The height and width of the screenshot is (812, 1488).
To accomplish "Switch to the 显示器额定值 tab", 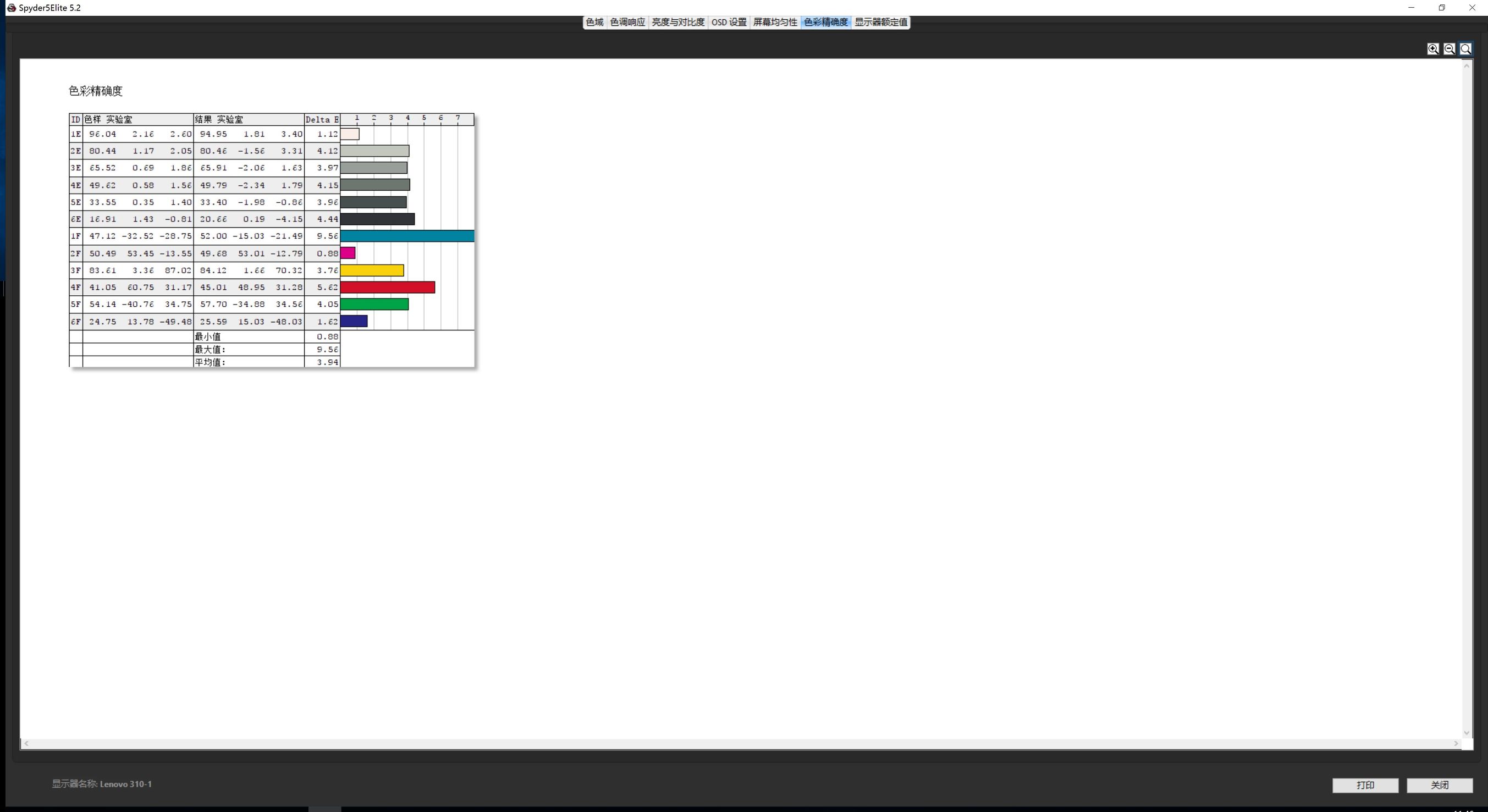I will pos(880,22).
